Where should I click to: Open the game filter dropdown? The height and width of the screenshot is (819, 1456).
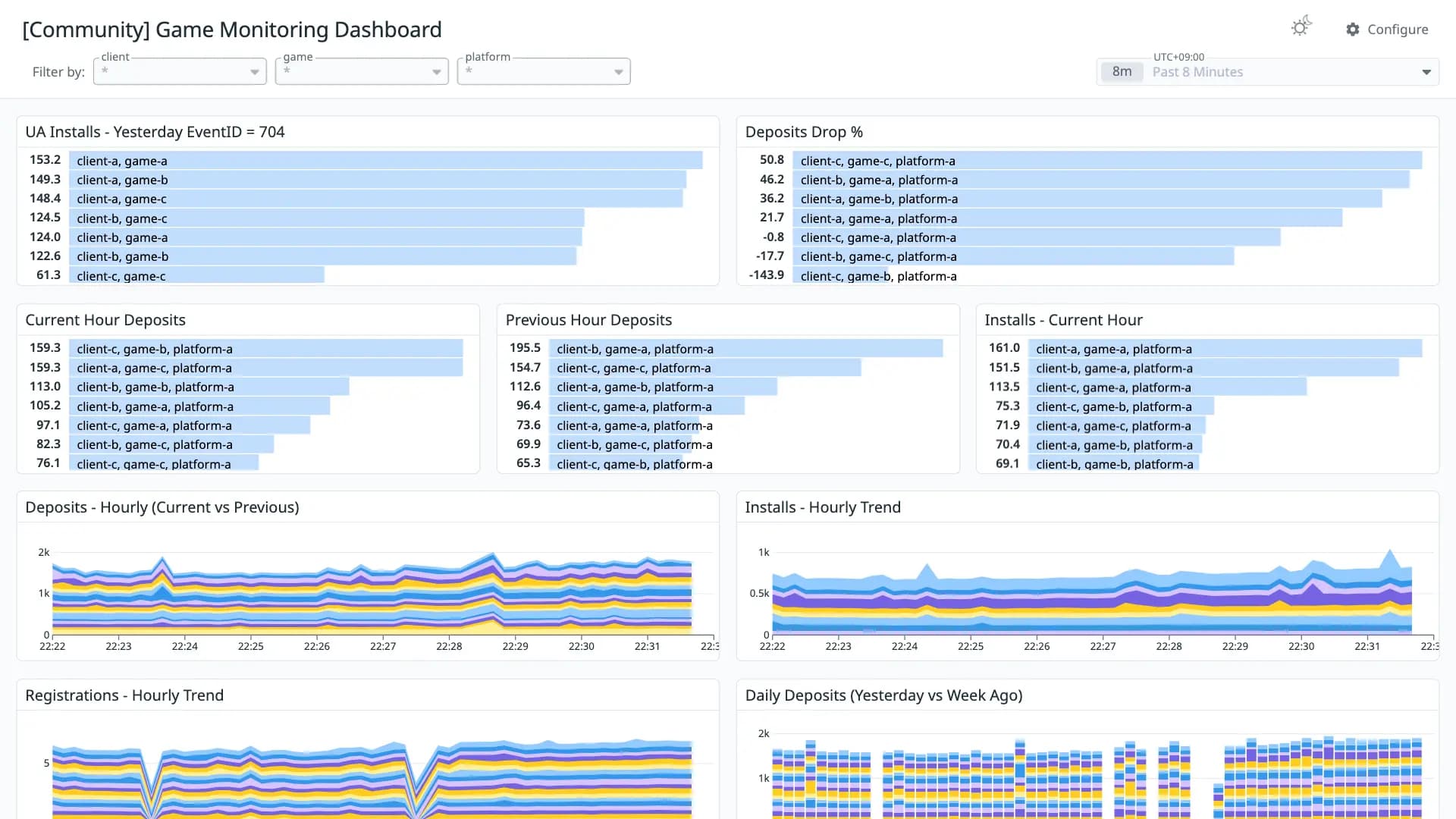pos(362,71)
